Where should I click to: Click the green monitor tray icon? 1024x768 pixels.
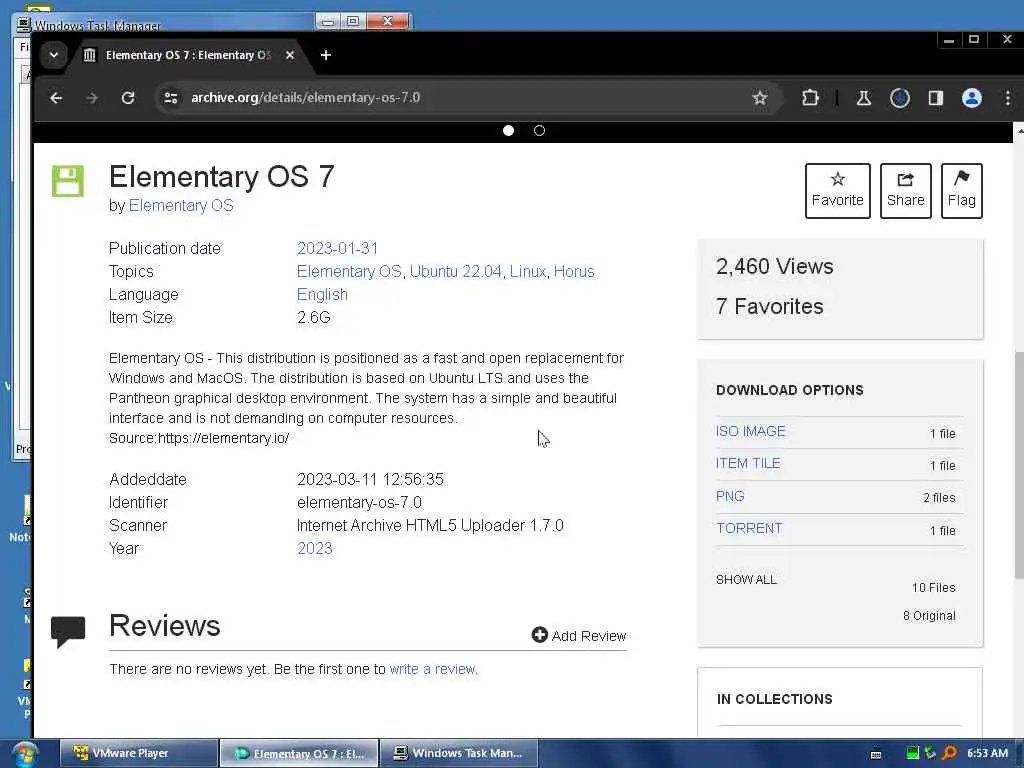click(x=912, y=753)
